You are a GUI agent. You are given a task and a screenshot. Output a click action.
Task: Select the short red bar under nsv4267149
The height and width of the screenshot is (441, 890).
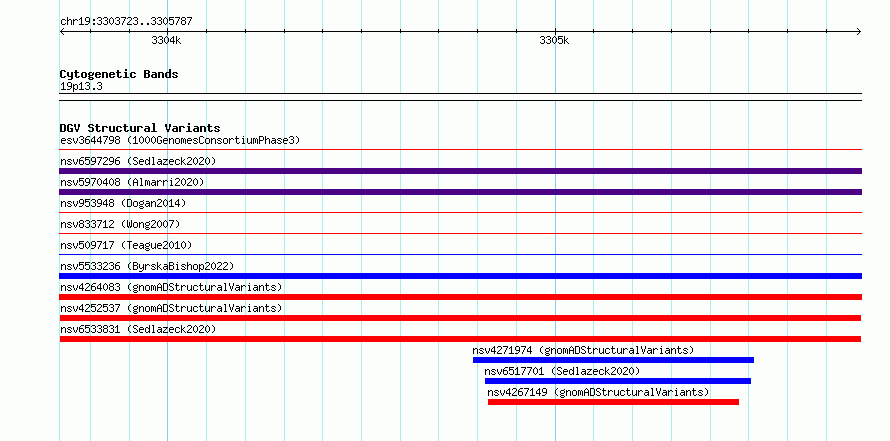[x=613, y=402]
